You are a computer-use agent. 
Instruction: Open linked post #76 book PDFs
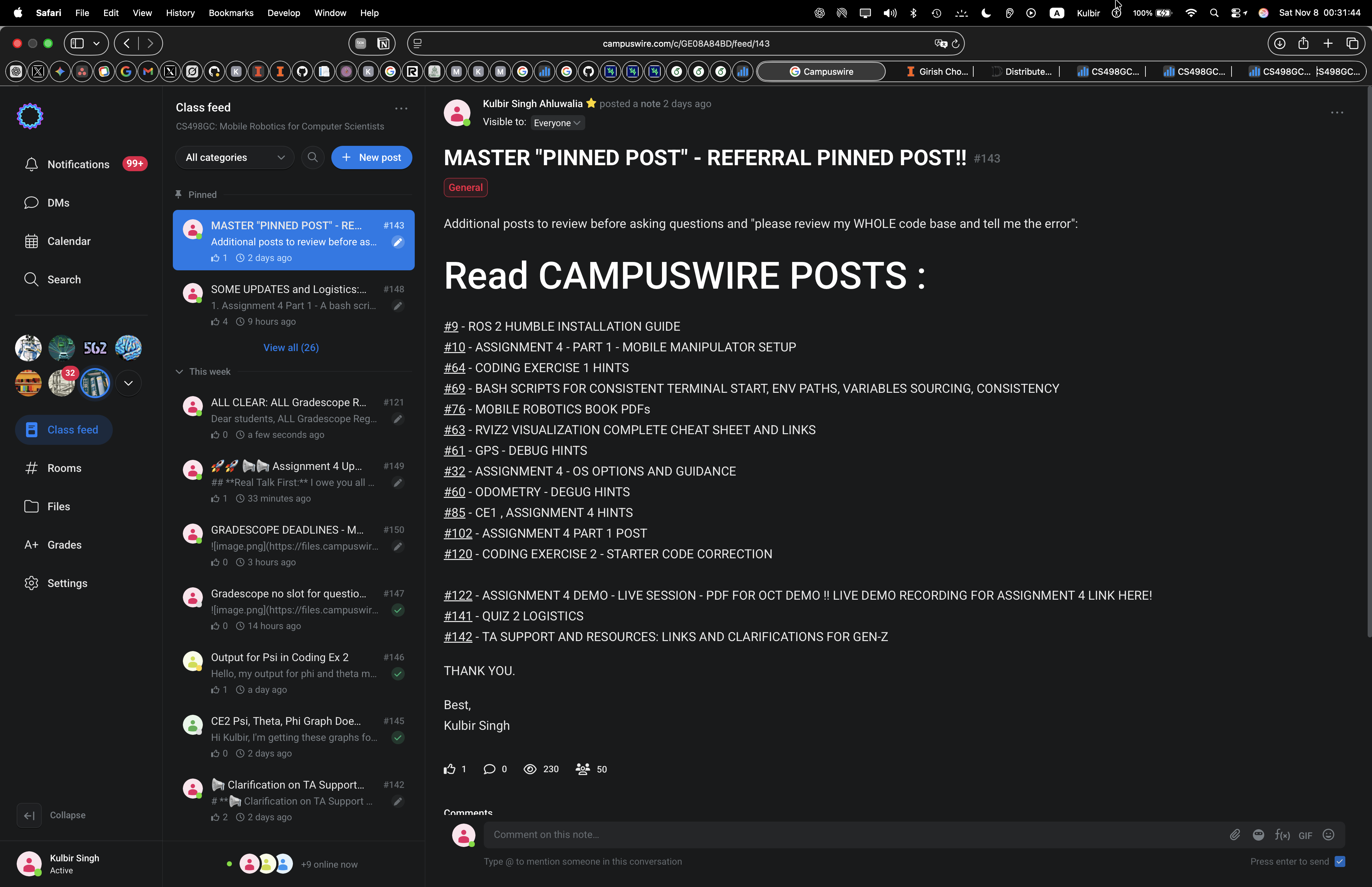[x=454, y=409]
